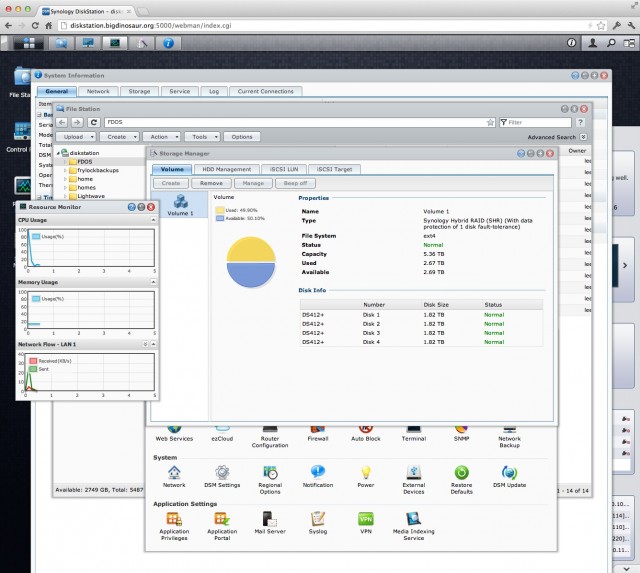Click the Remove volume button
Image resolution: width=640 pixels, height=573 pixels.
pos(211,183)
